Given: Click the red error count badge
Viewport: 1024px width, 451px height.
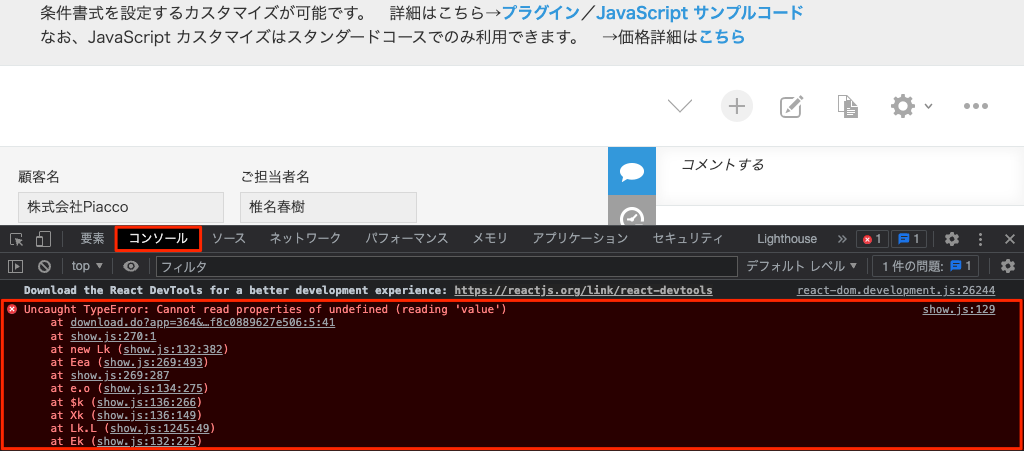Looking at the screenshot, I should click(x=872, y=239).
